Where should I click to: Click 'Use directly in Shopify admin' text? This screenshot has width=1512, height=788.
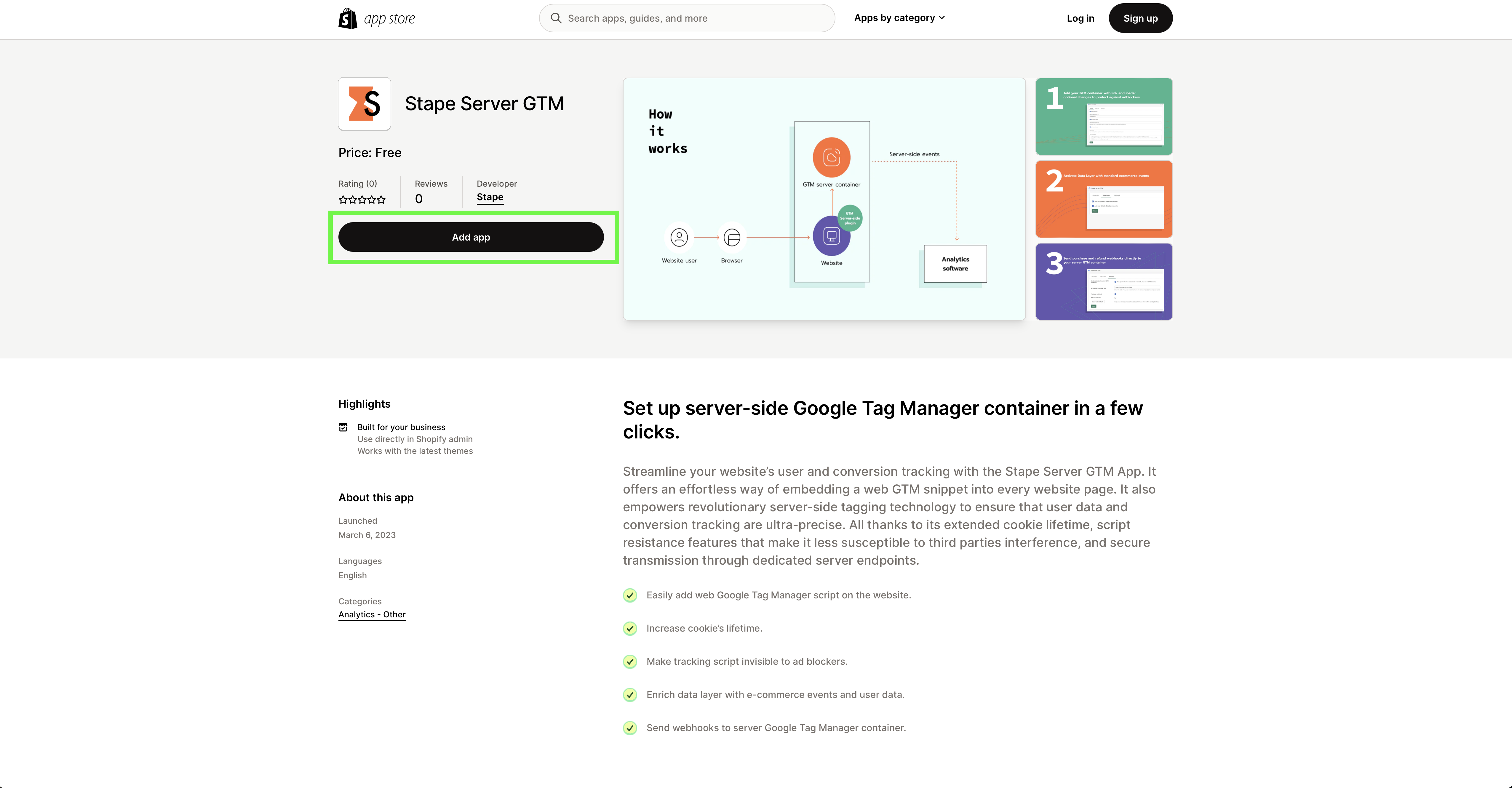click(x=415, y=439)
